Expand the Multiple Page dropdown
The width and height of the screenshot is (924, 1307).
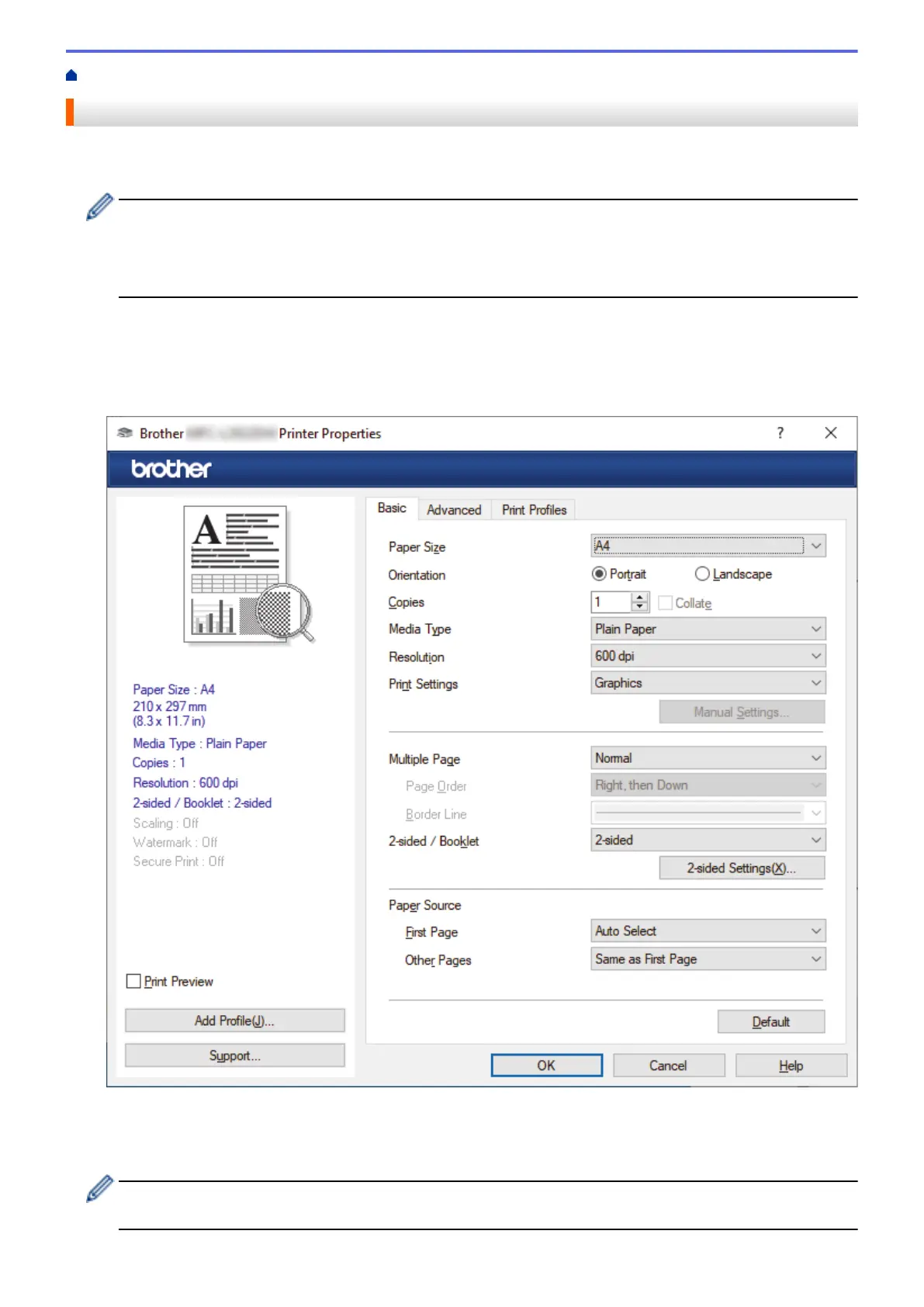click(x=708, y=758)
